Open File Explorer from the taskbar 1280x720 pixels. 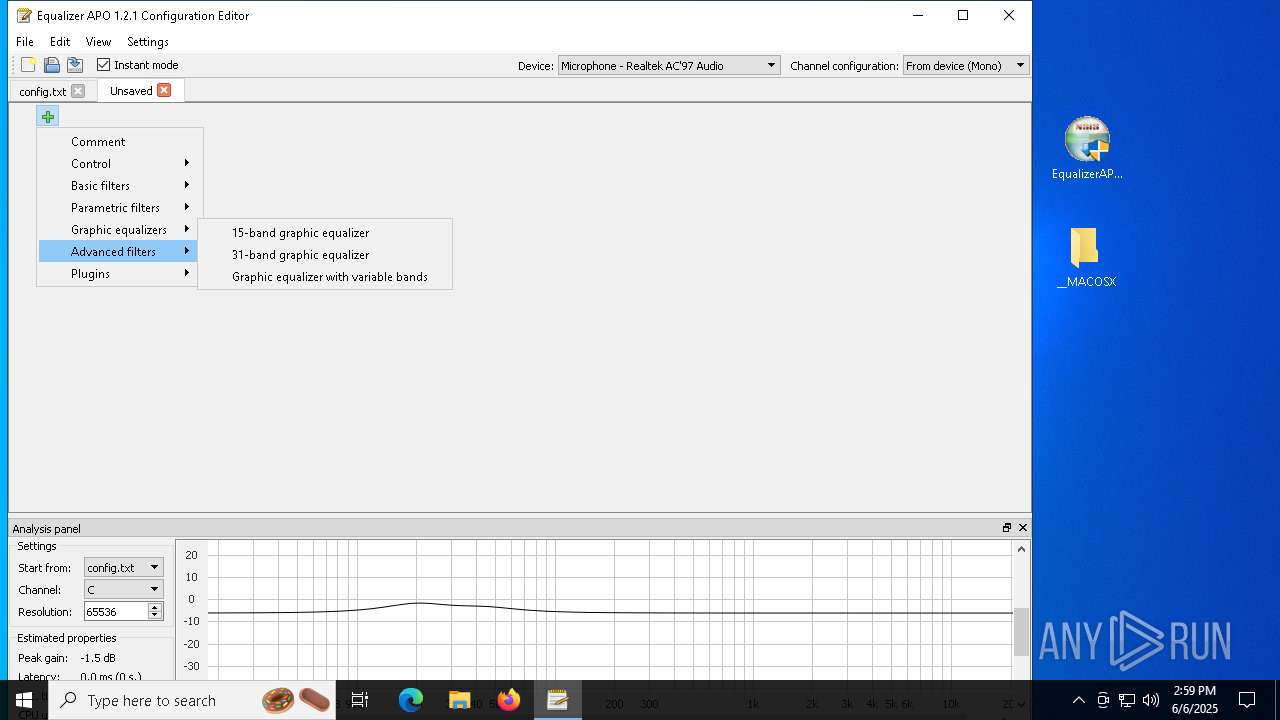(460, 700)
